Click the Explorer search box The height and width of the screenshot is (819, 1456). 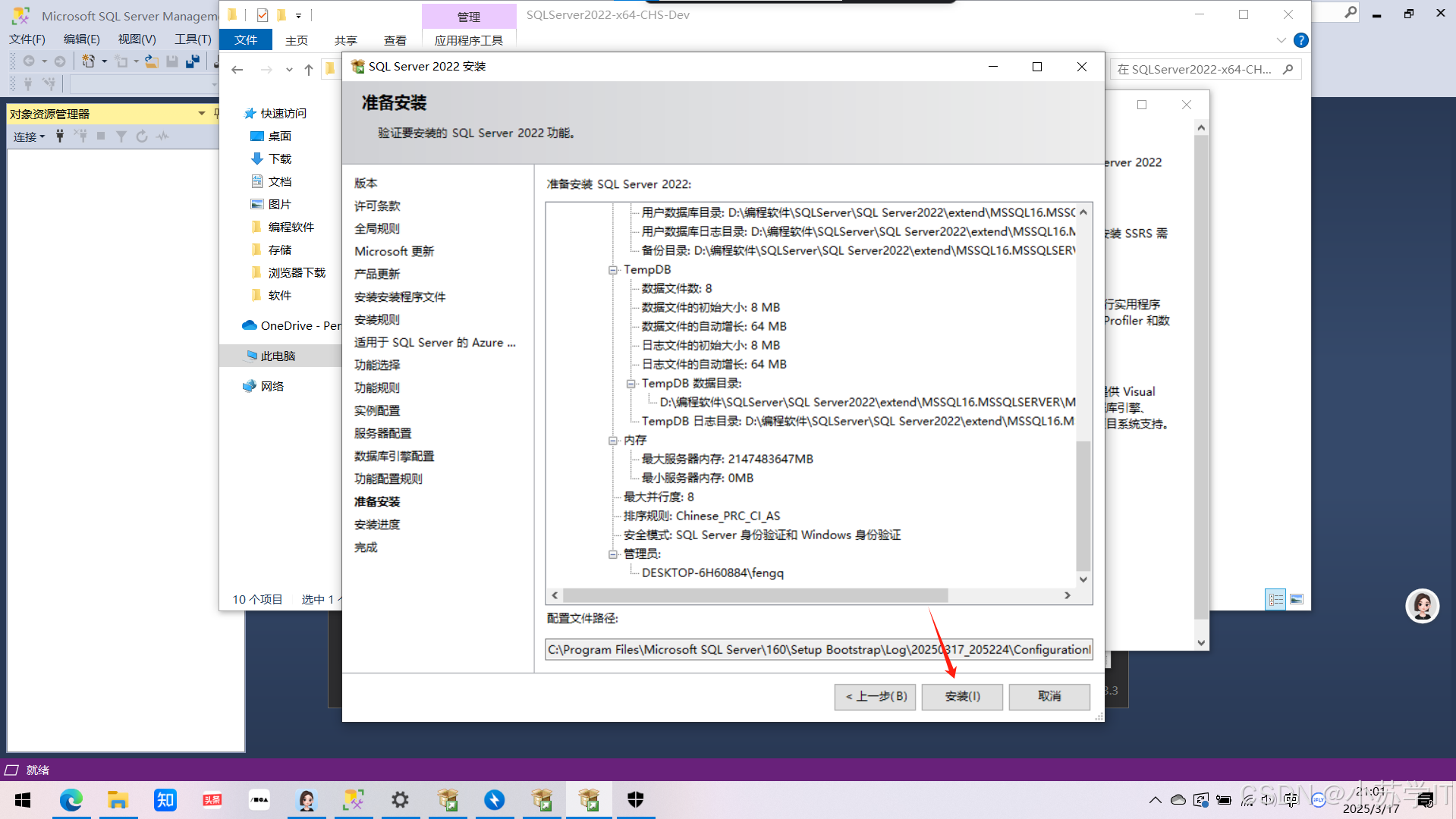[1206, 69]
